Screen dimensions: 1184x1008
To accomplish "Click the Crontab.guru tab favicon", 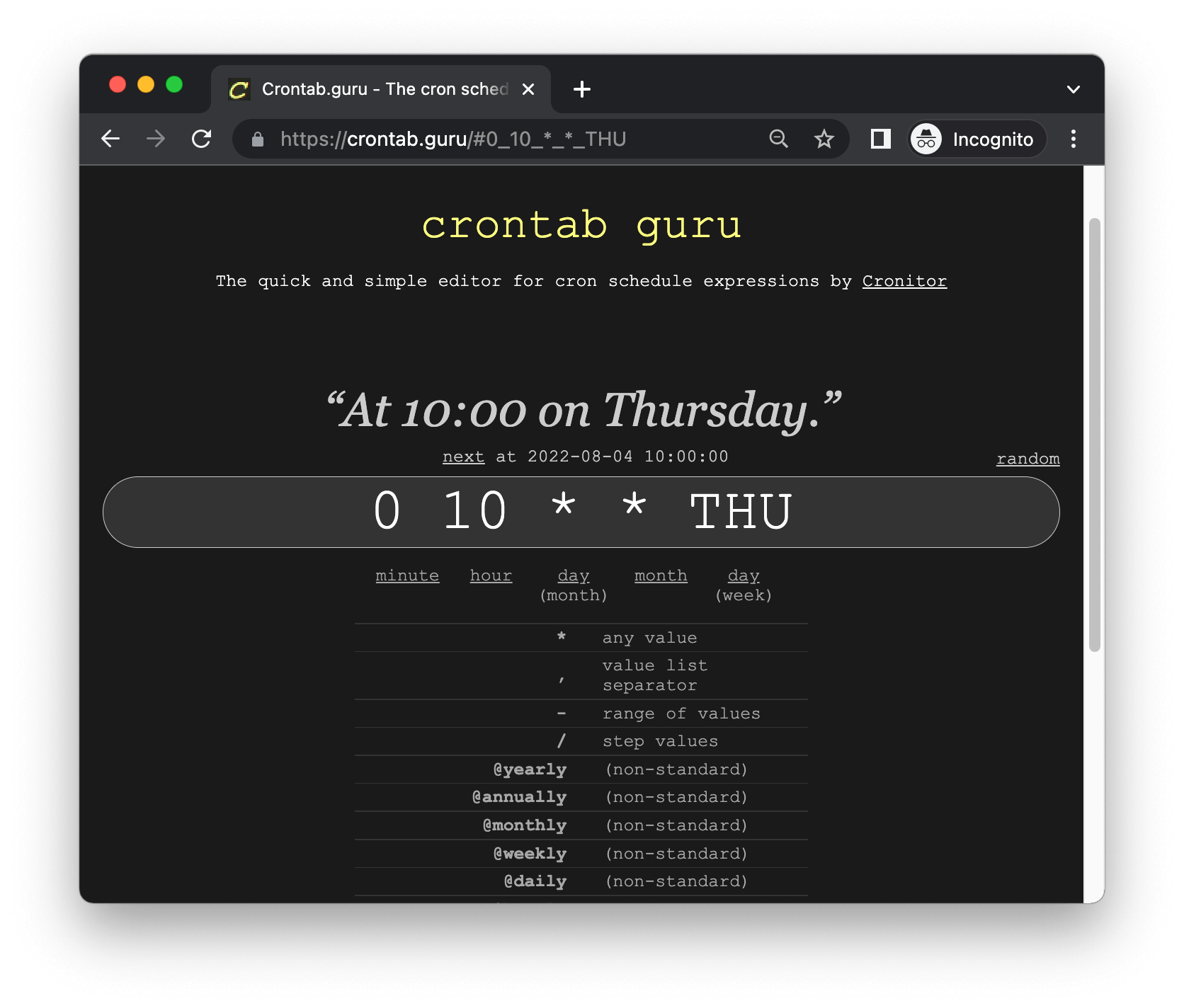I will tap(239, 89).
